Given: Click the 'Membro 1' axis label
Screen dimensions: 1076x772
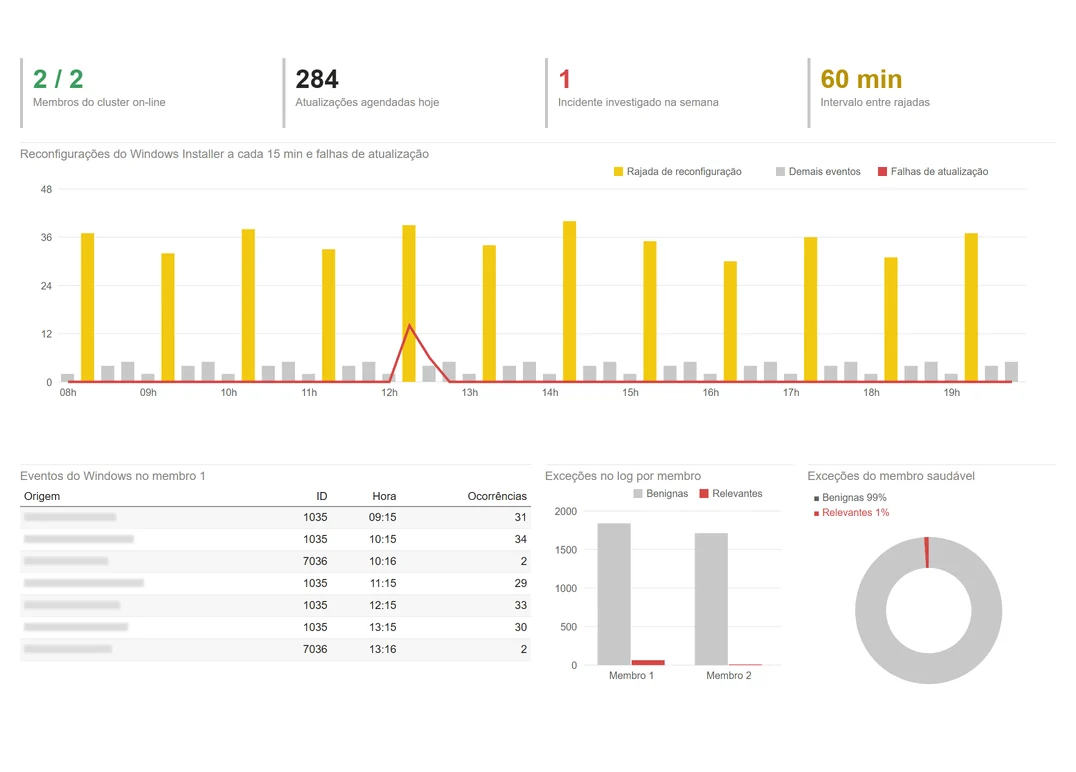Looking at the screenshot, I should [631, 676].
